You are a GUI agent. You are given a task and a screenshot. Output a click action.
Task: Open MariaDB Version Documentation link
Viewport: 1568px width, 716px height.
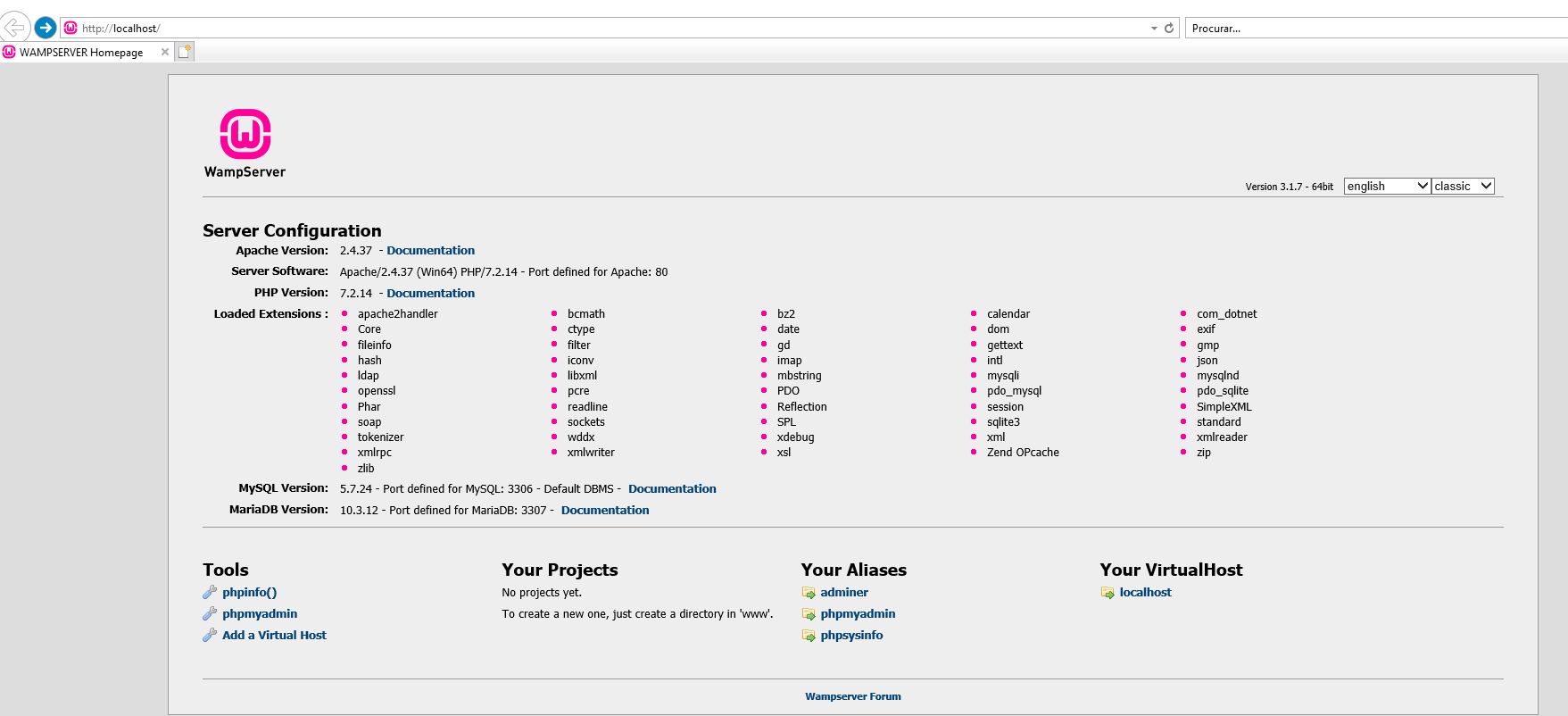click(x=605, y=510)
